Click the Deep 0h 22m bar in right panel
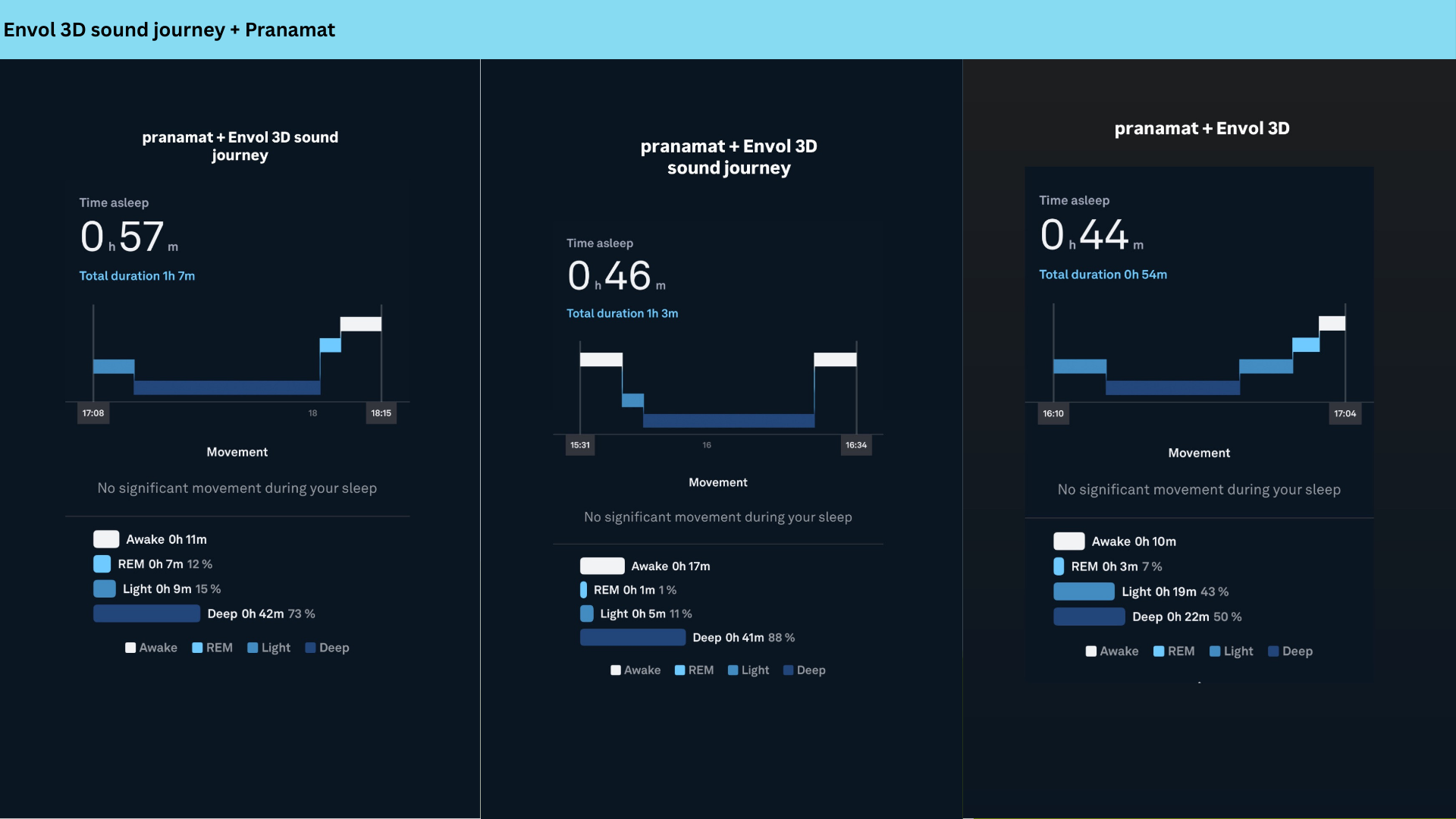 [x=1089, y=617]
